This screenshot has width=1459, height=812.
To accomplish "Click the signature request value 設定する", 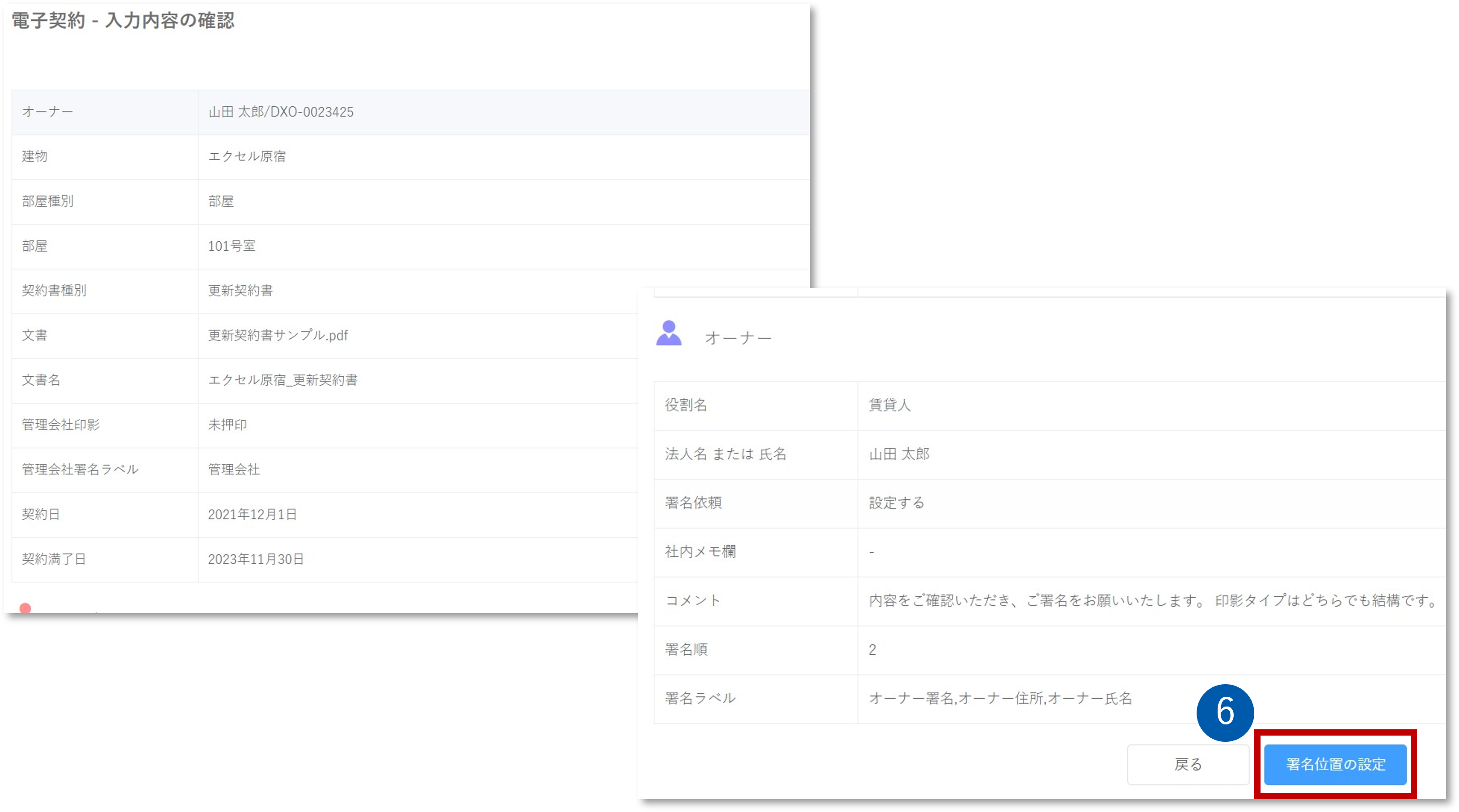I will [896, 503].
